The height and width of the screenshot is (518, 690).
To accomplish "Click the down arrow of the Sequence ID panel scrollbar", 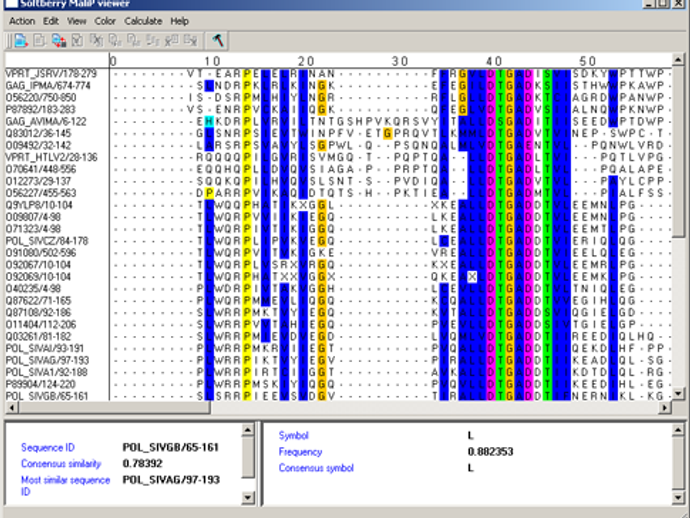I will 248,498.
